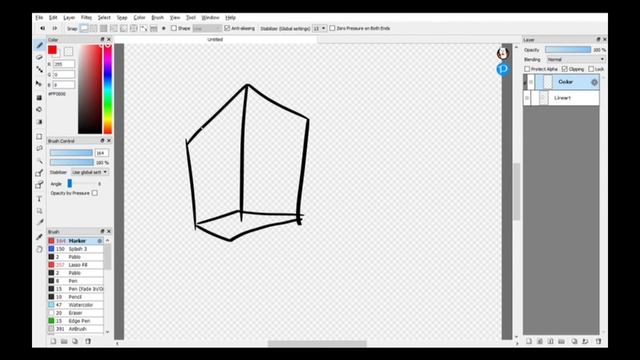The height and width of the screenshot is (360, 640).
Task: Select the Brush tool in the toolbox
Action: [40, 45]
